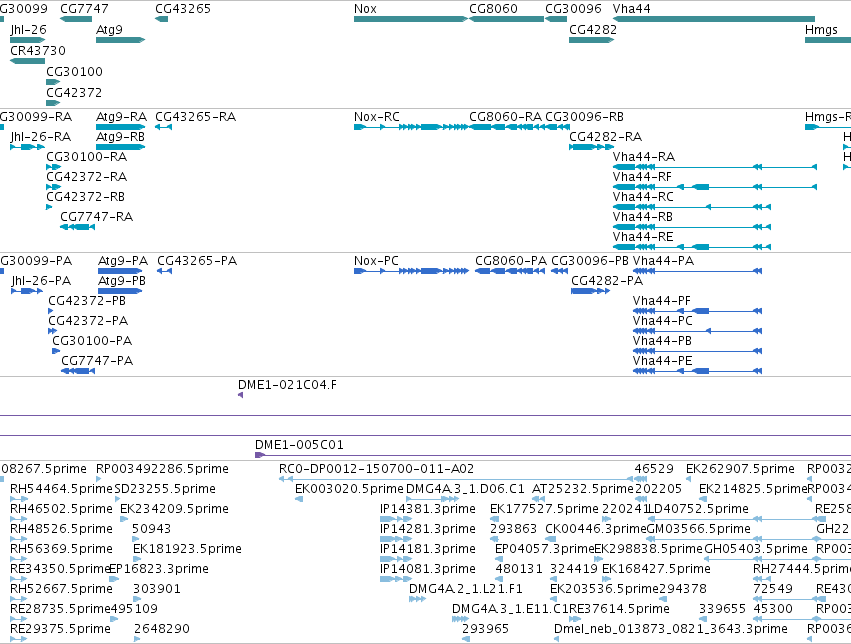Select the CG30100-PA protein label

pyautogui.click(x=92, y=341)
